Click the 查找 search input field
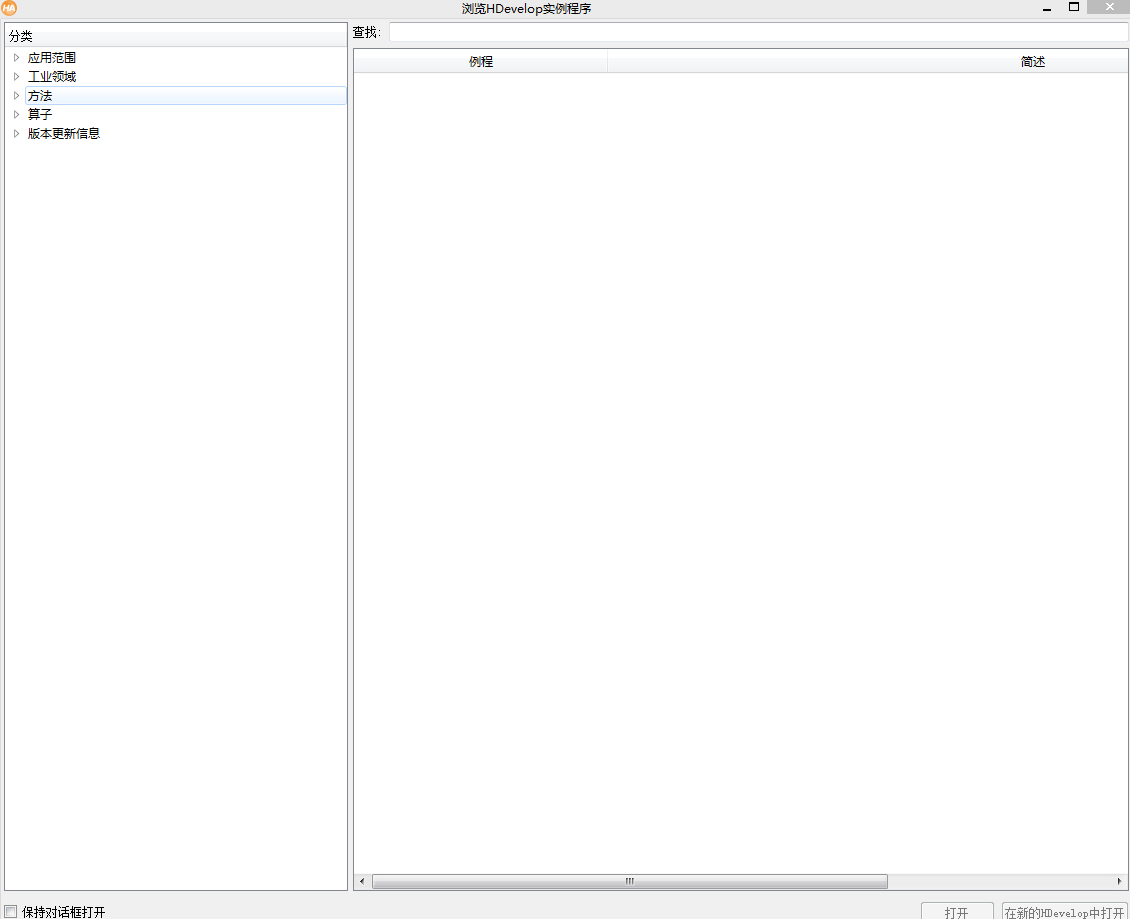This screenshot has height=919, width=1130. (x=758, y=32)
